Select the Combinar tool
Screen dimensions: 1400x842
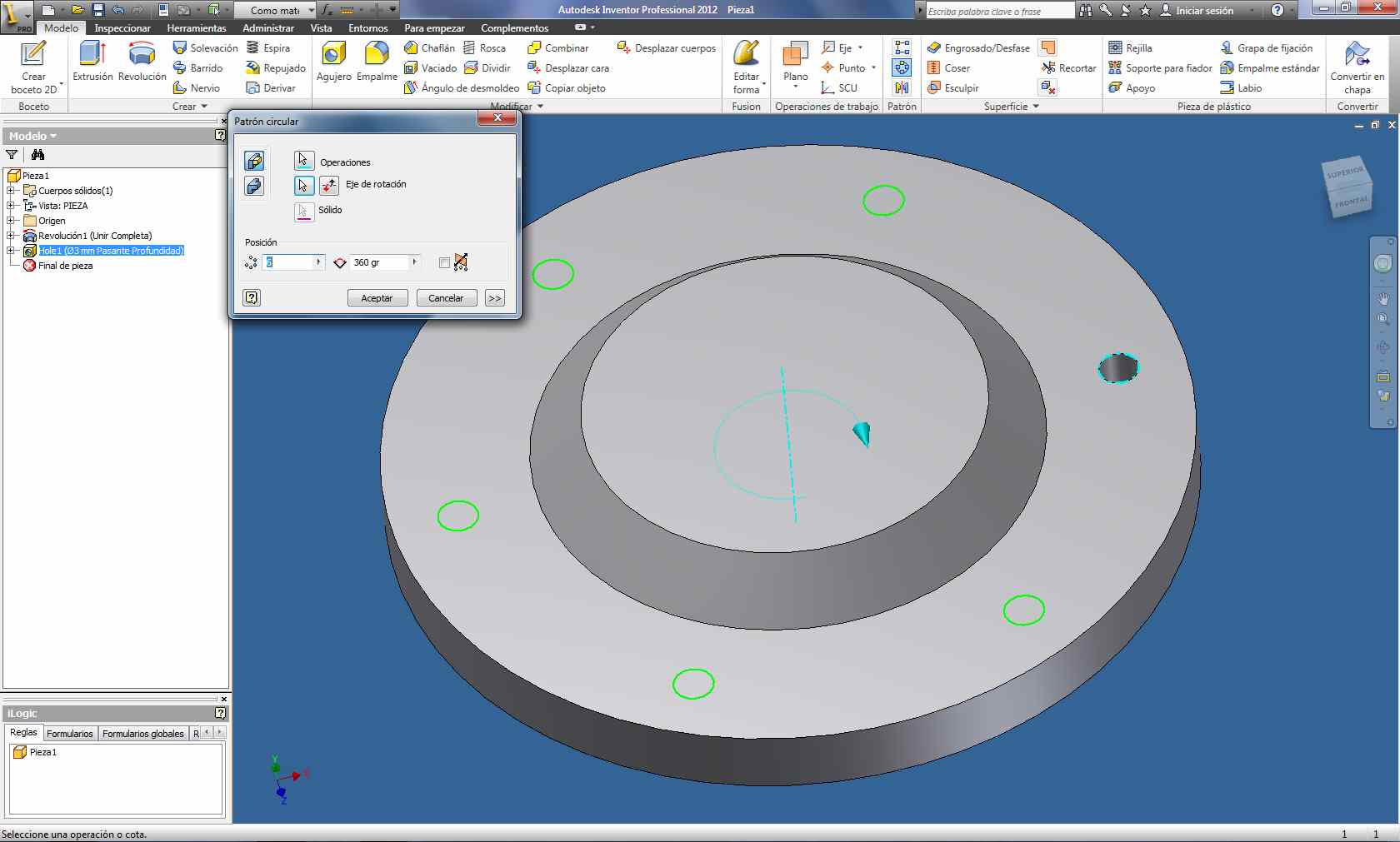click(558, 48)
